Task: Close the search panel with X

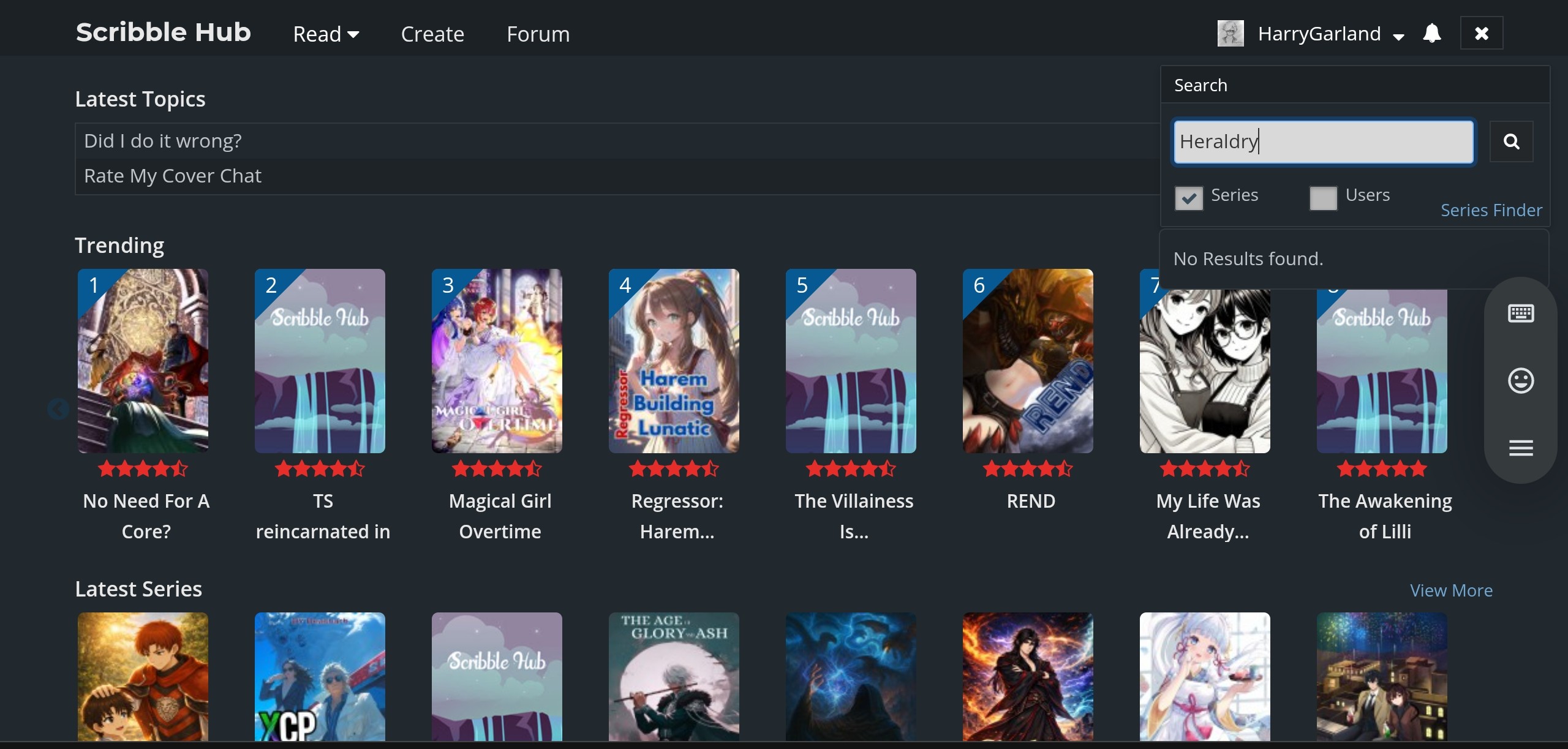Action: click(x=1481, y=33)
